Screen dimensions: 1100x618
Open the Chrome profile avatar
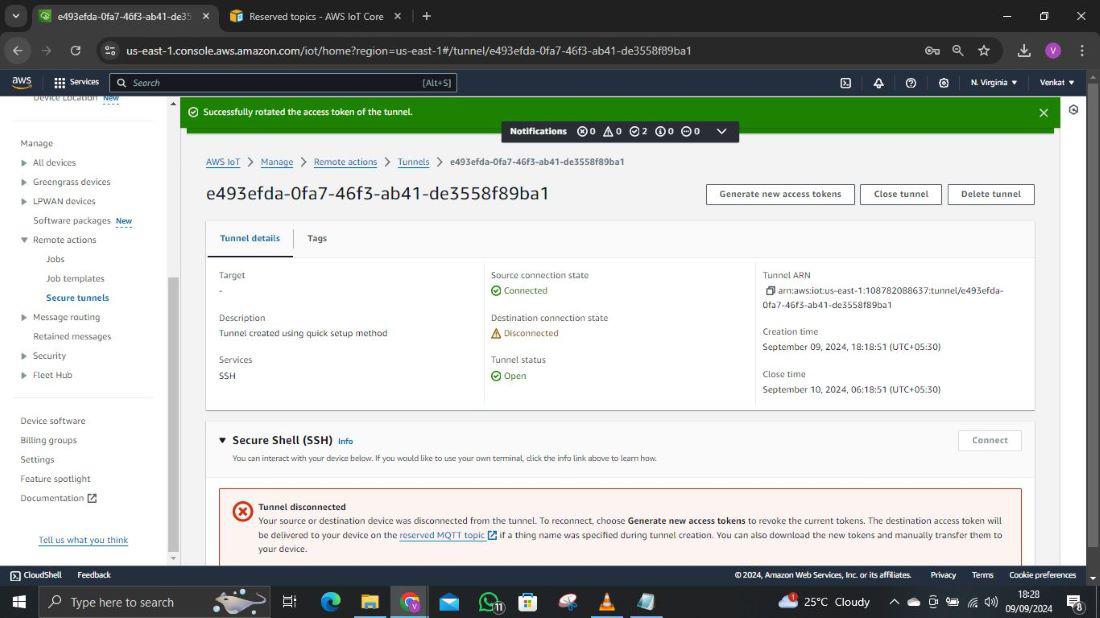[1052, 51]
